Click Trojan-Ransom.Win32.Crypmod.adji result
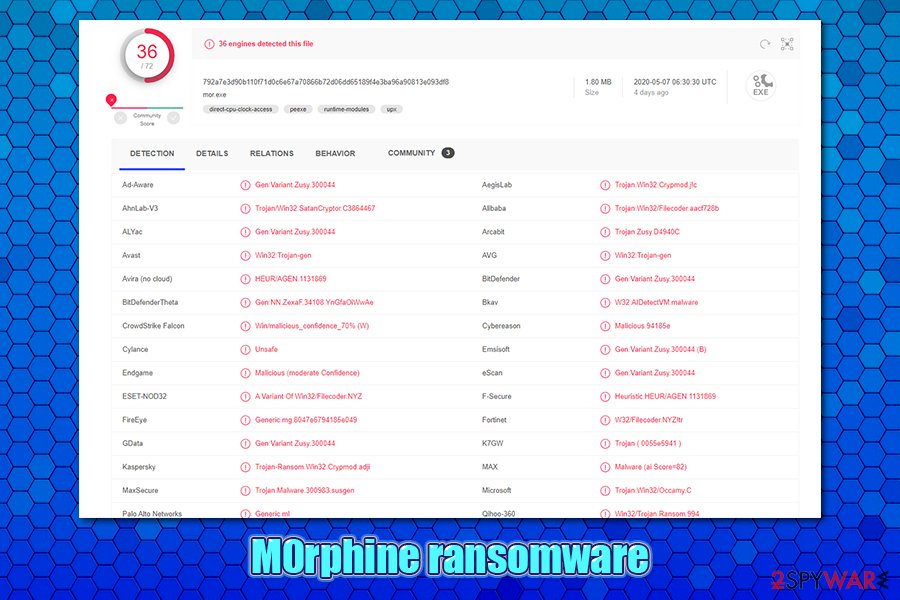The image size is (900, 600). tap(312, 467)
